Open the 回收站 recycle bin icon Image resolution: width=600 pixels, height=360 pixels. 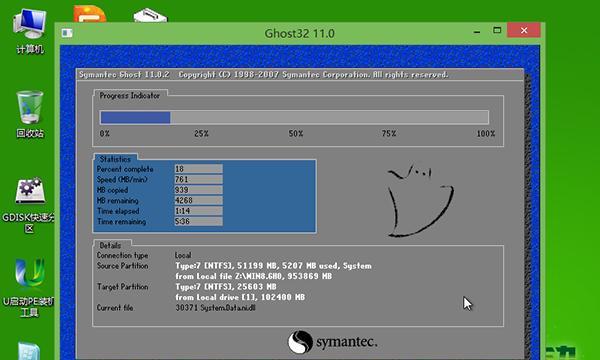pyautogui.click(x=30, y=114)
